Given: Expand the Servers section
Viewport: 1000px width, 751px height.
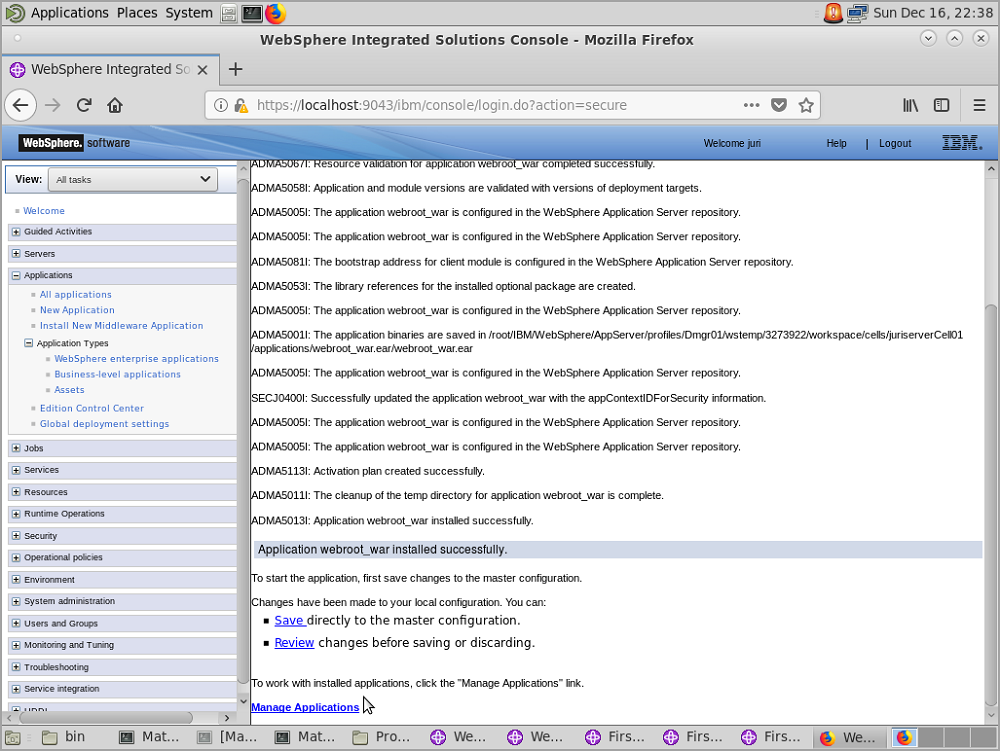Looking at the screenshot, I should [16, 254].
